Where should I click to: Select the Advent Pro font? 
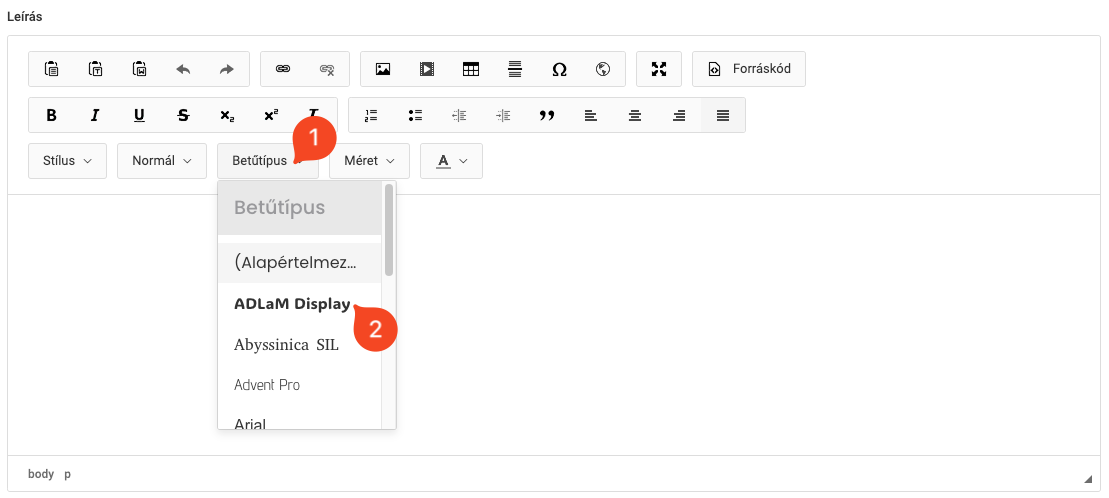pos(267,385)
